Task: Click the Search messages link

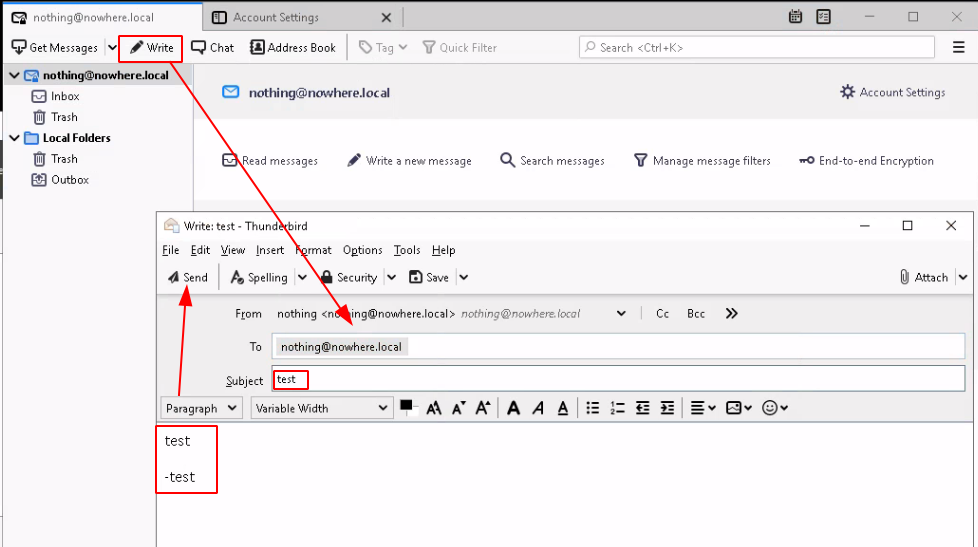Action: tap(553, 161)
